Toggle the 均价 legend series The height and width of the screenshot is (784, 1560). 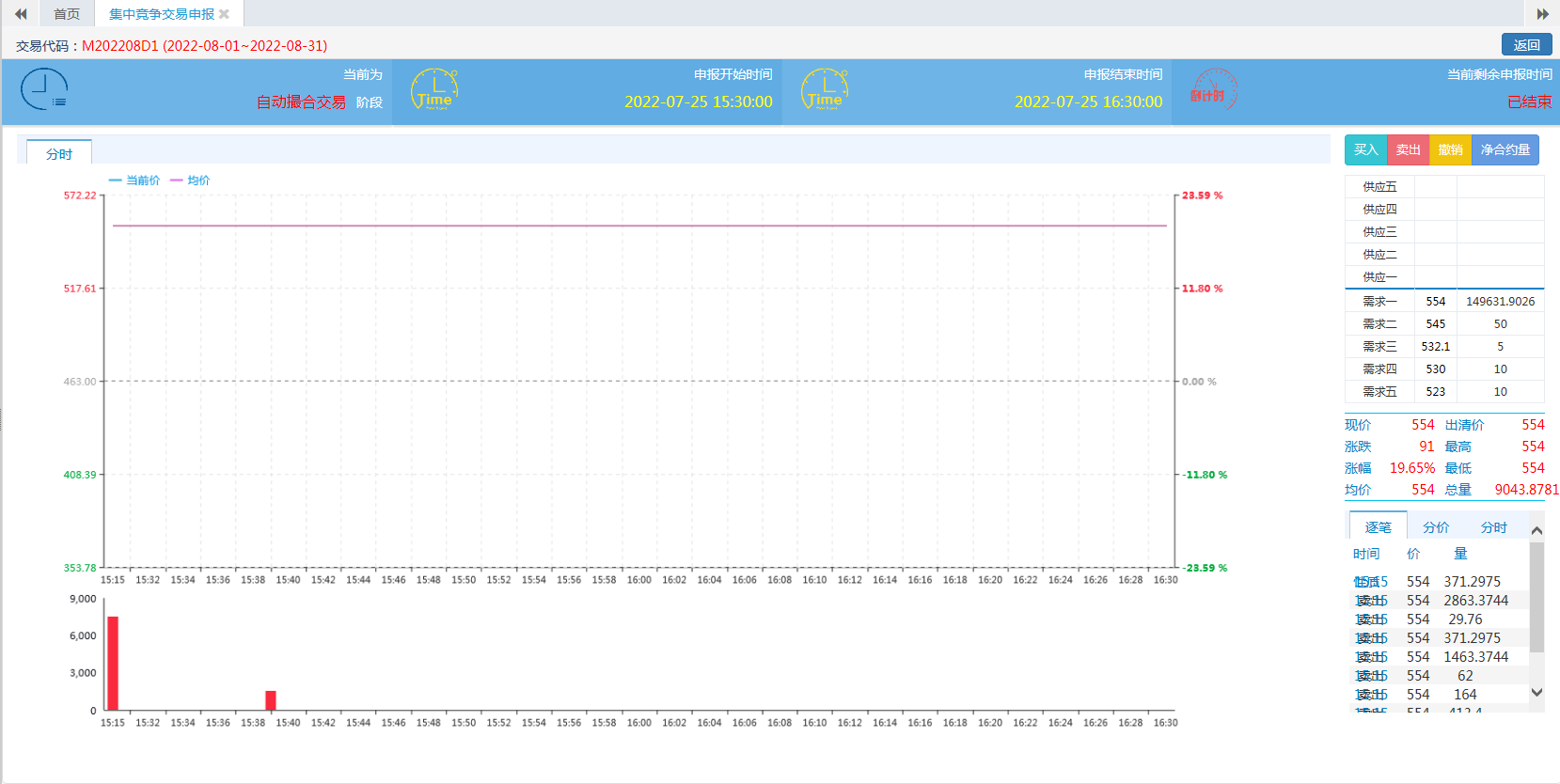191,180
